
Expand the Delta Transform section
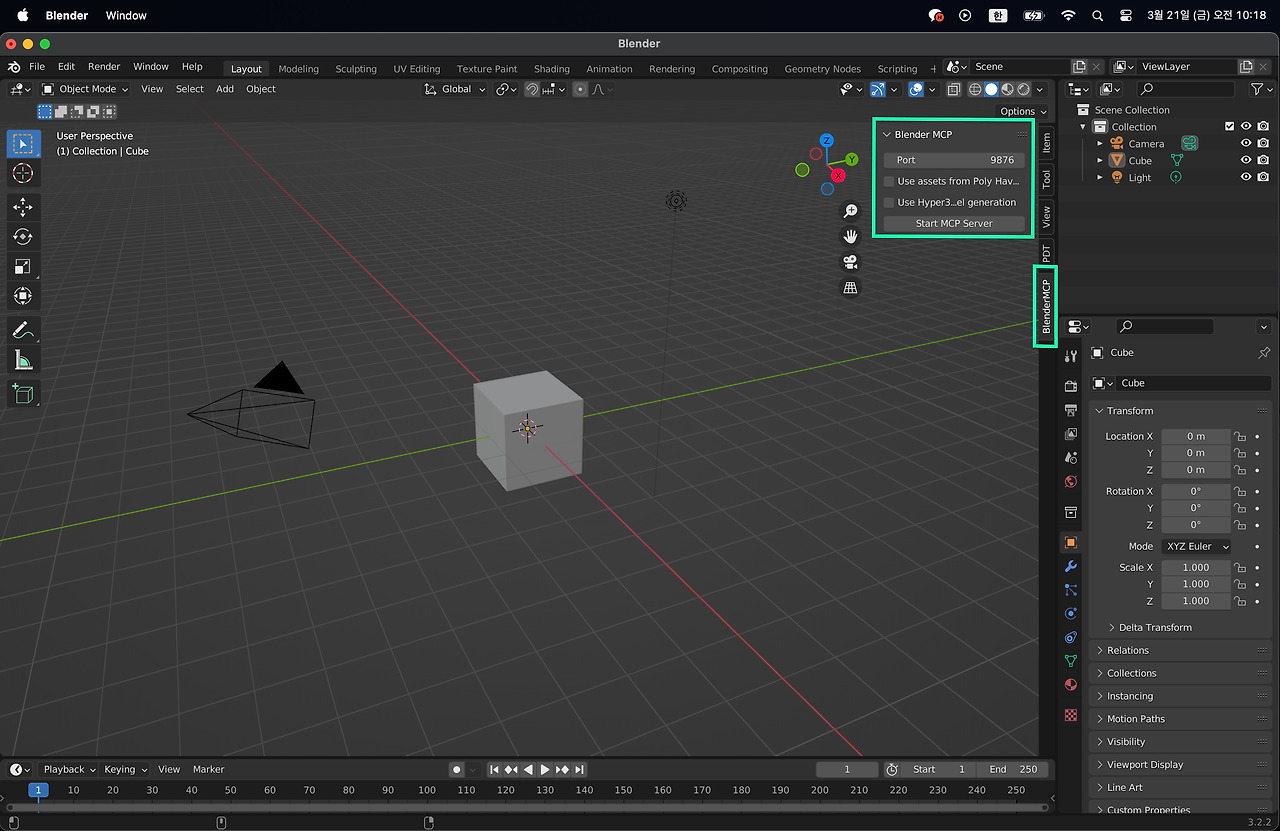click(x=1154, y=627)
